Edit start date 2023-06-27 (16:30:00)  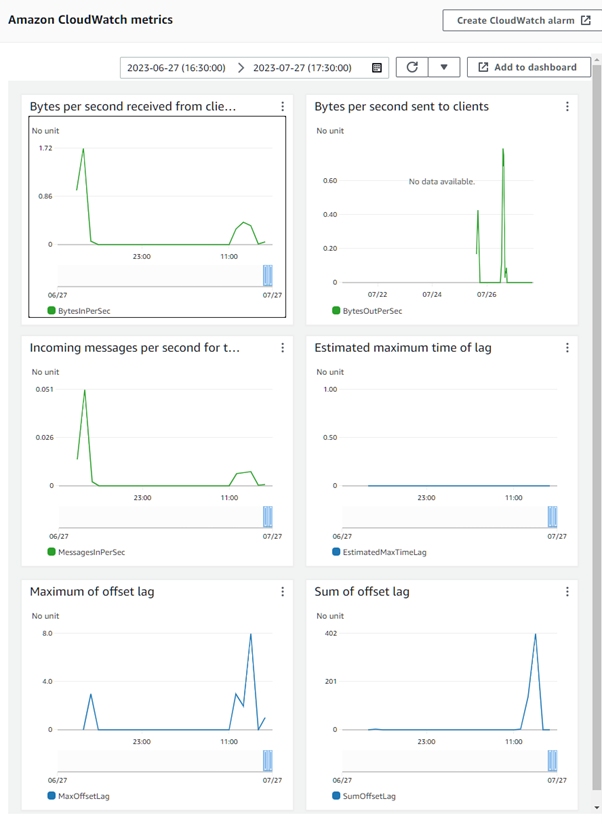tap(178, 68)
